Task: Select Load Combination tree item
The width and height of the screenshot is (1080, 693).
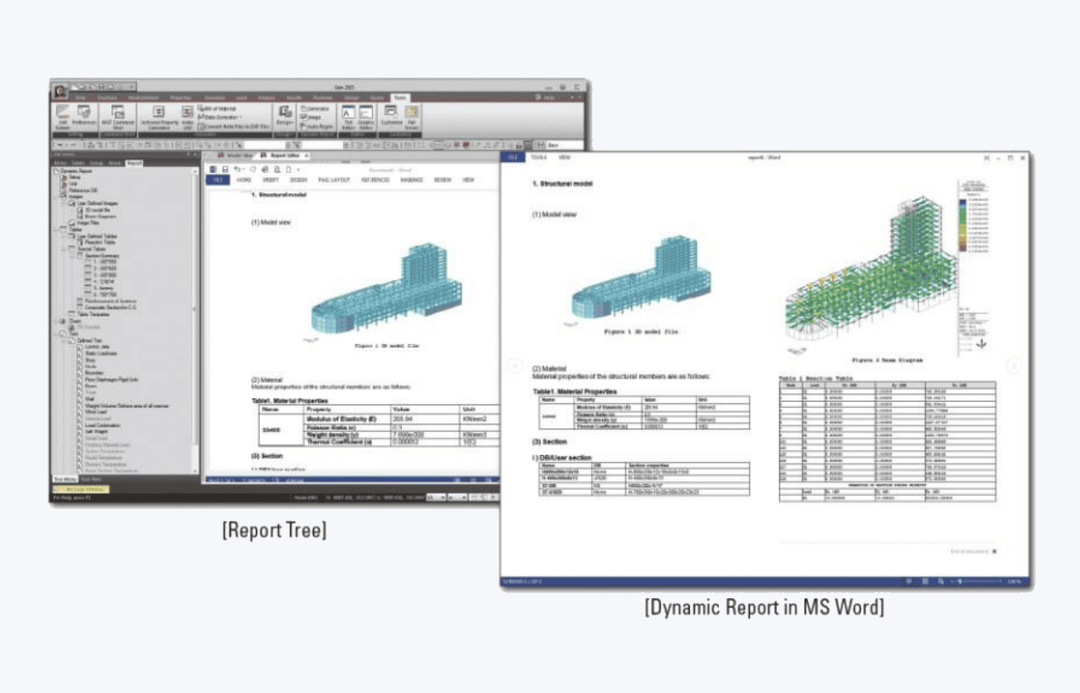Action: point(102,426)
